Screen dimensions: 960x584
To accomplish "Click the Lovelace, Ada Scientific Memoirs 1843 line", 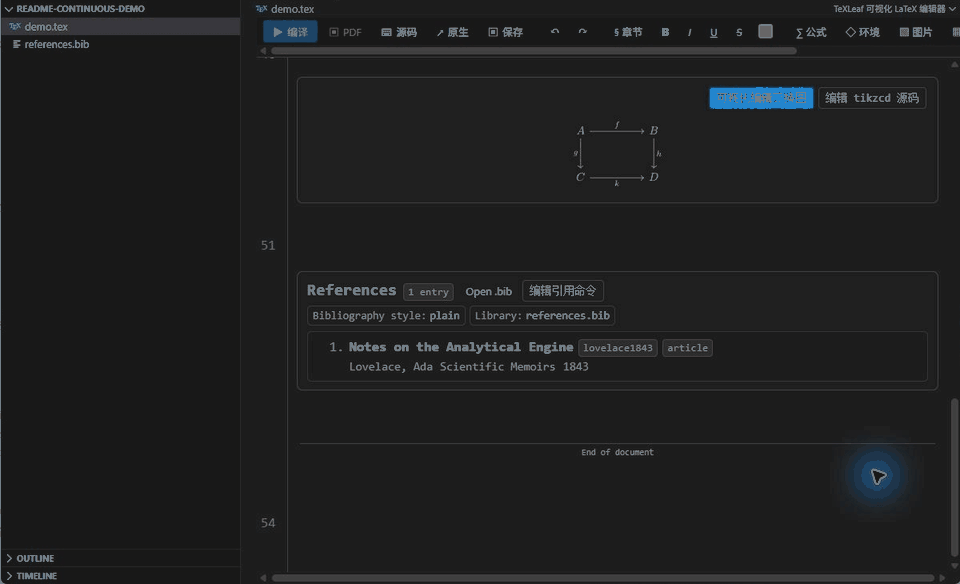I will (x=468, y=367).
